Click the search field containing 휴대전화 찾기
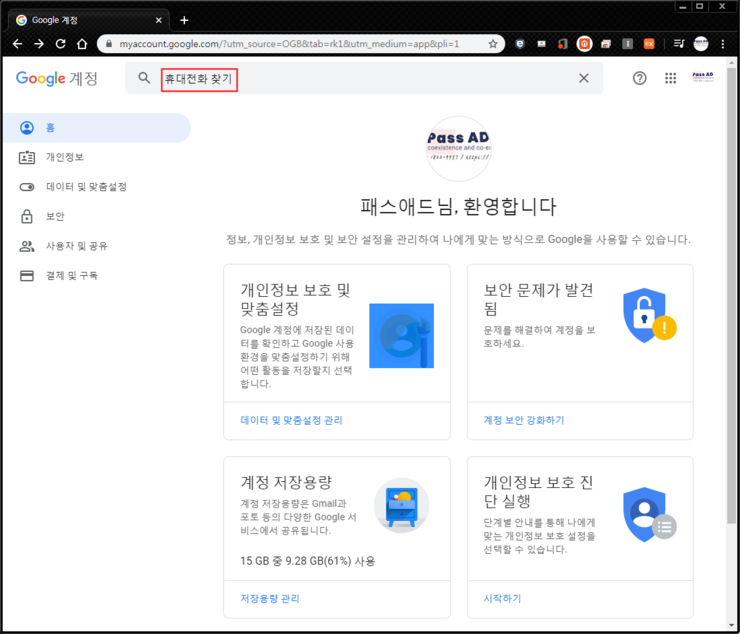The height and width of the screenshot is (634, 740). (x=363, y=78)
